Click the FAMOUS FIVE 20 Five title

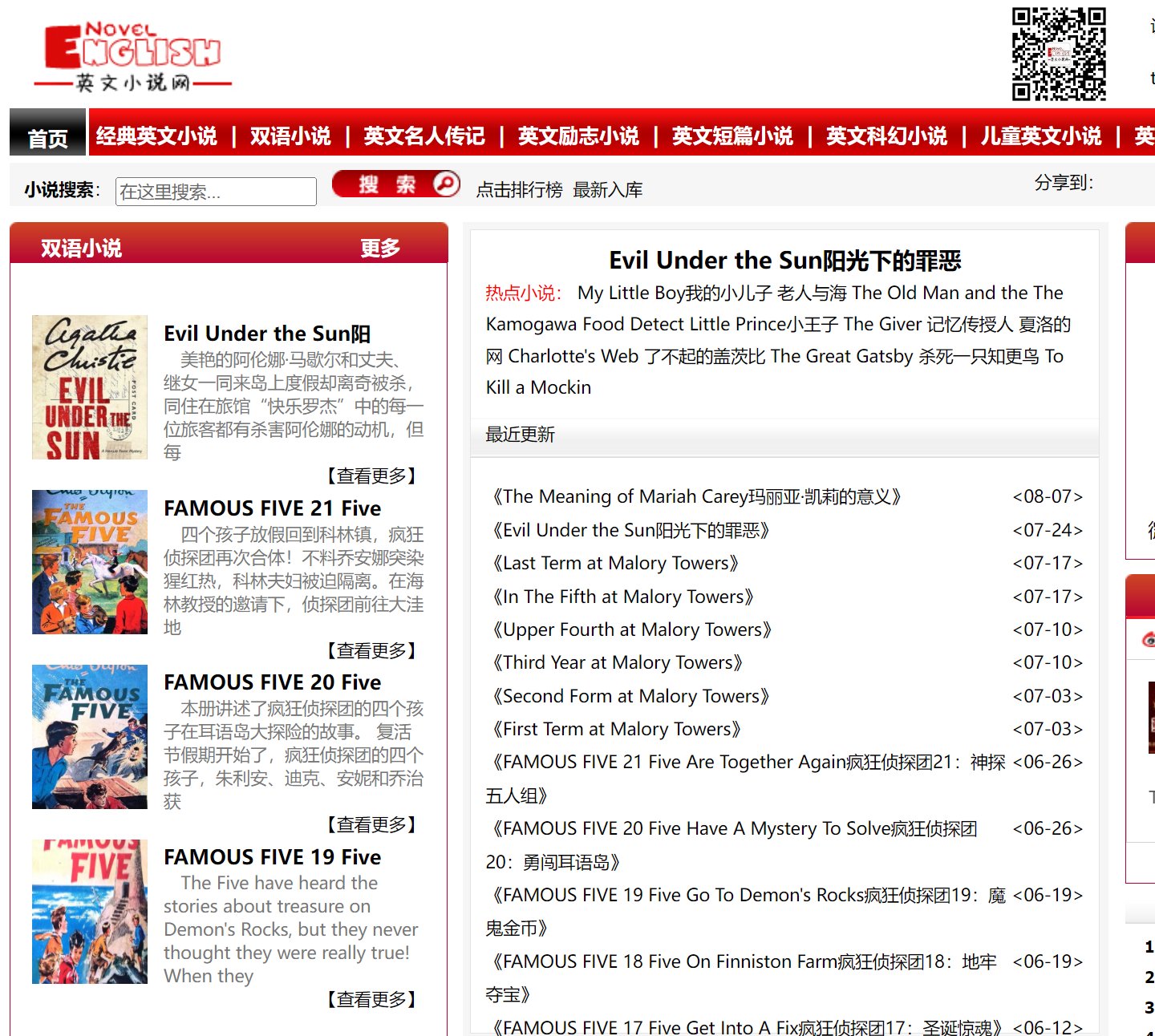point(273,682)
